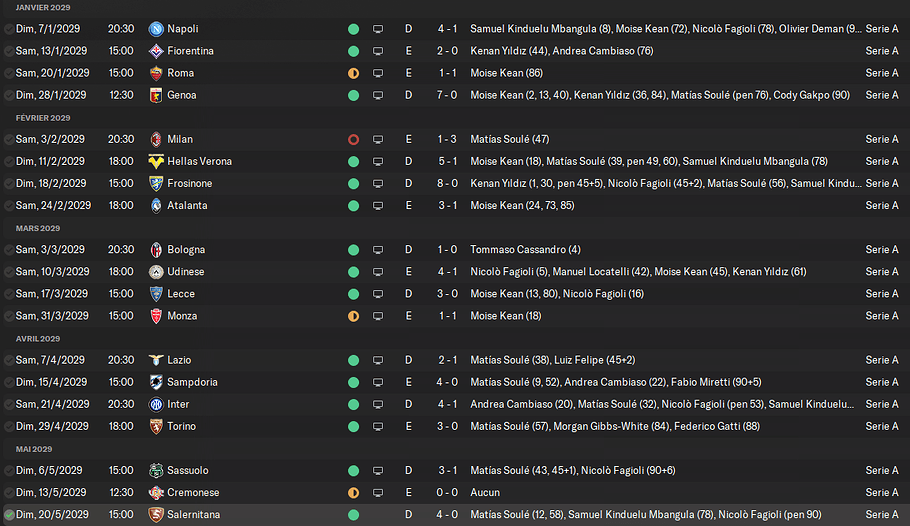Toggle the check mark beside Sam, 3/2/2029
Image resolution: width=910 pixels, height=526 pixels.
coord(8,139)
